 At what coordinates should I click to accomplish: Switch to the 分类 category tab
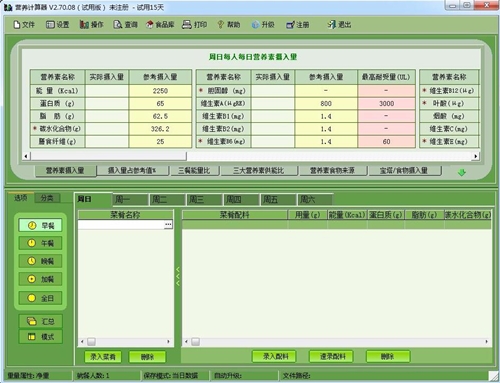[47, 198]
